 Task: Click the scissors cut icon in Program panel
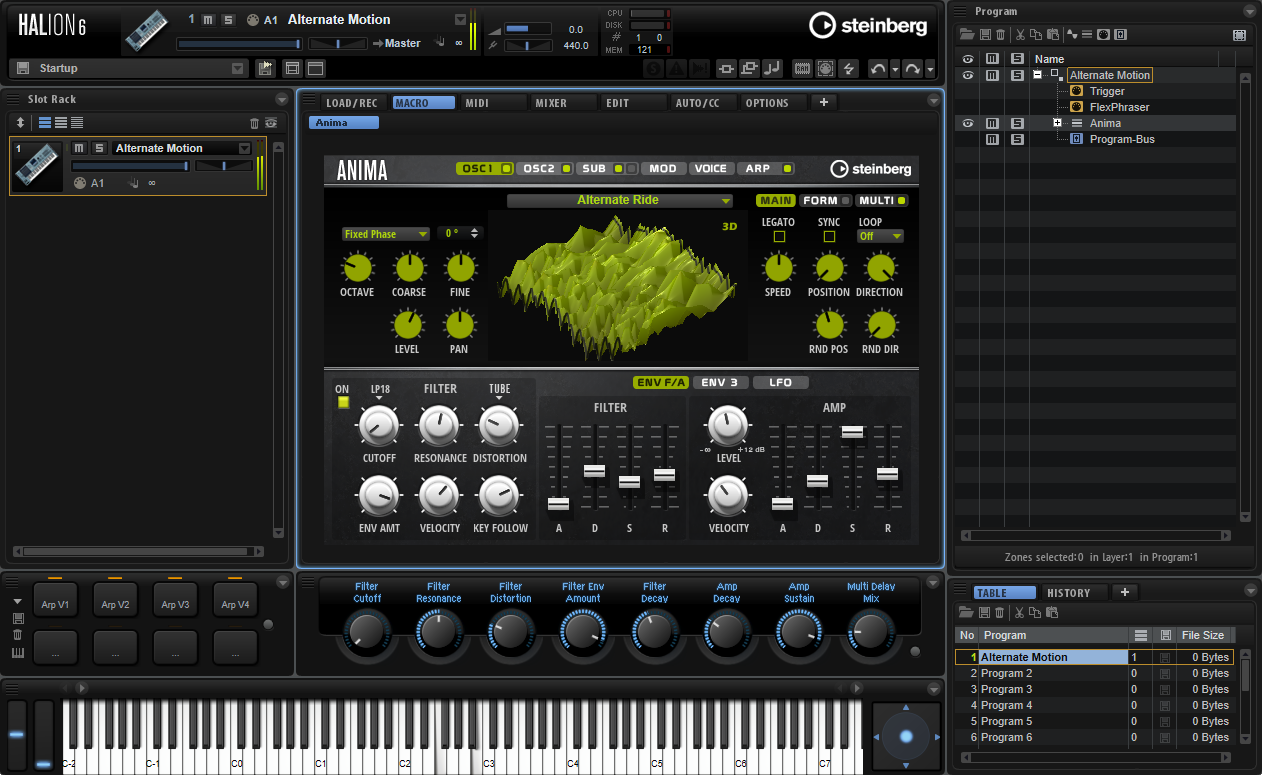[1020, 34]
